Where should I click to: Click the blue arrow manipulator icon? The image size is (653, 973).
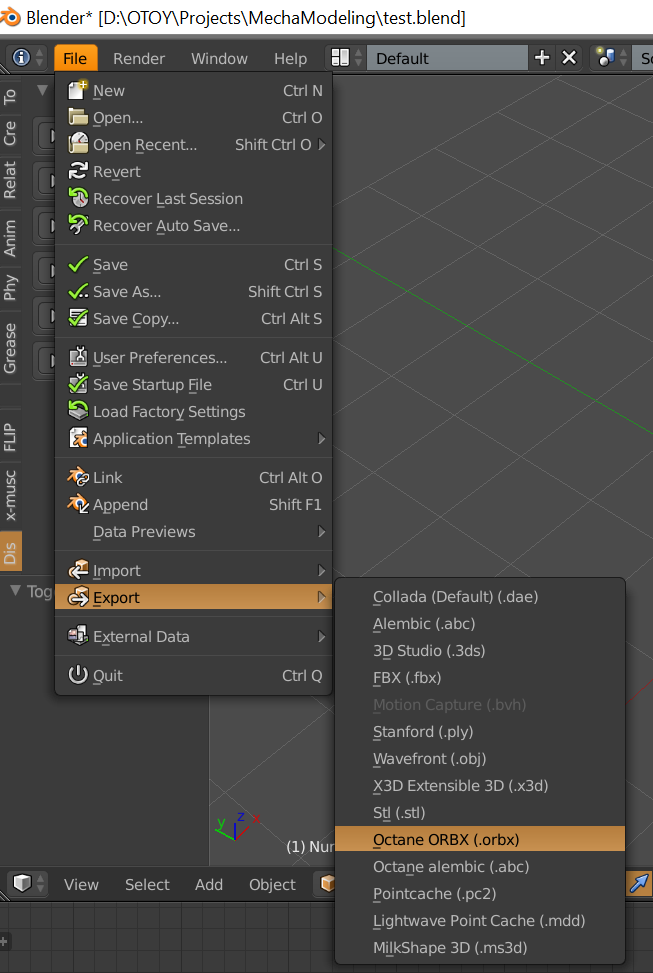[639, 884]
